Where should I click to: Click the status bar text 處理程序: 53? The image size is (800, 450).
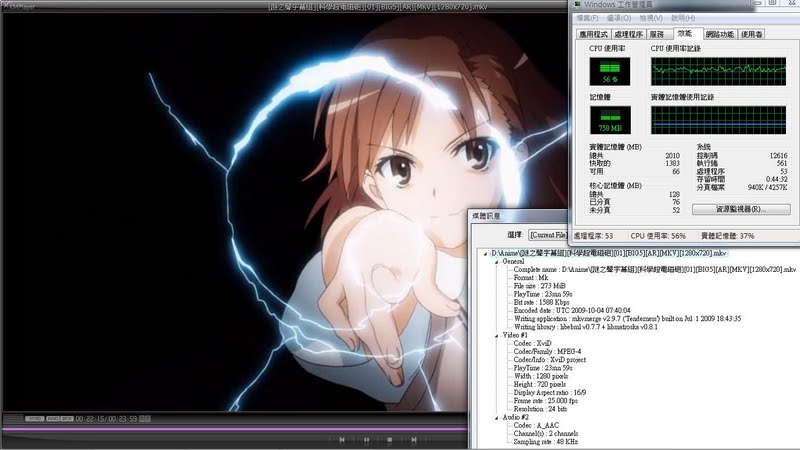pos(593,236)
